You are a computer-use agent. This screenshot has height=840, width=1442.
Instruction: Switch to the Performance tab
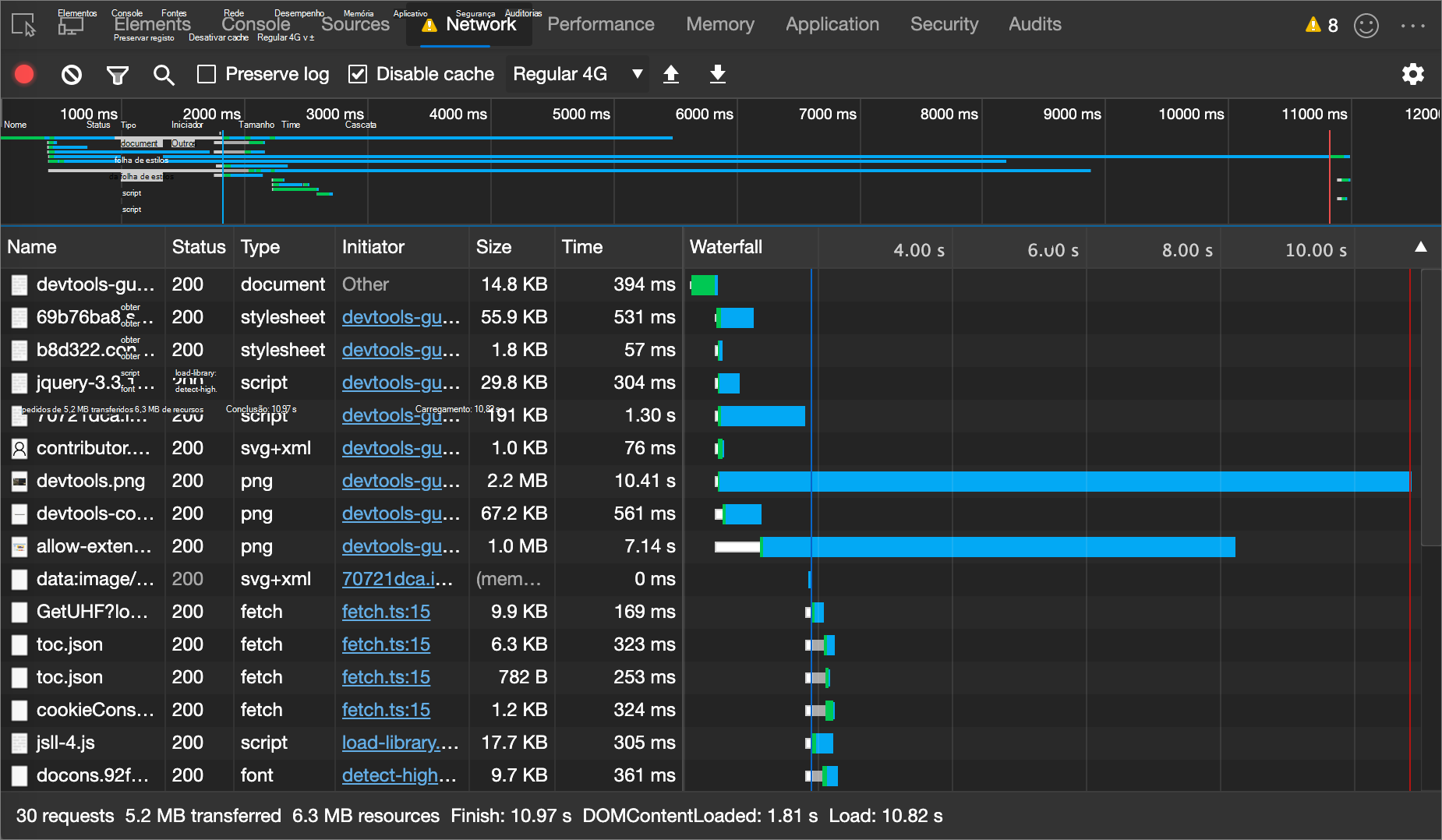tap(600, 25)
